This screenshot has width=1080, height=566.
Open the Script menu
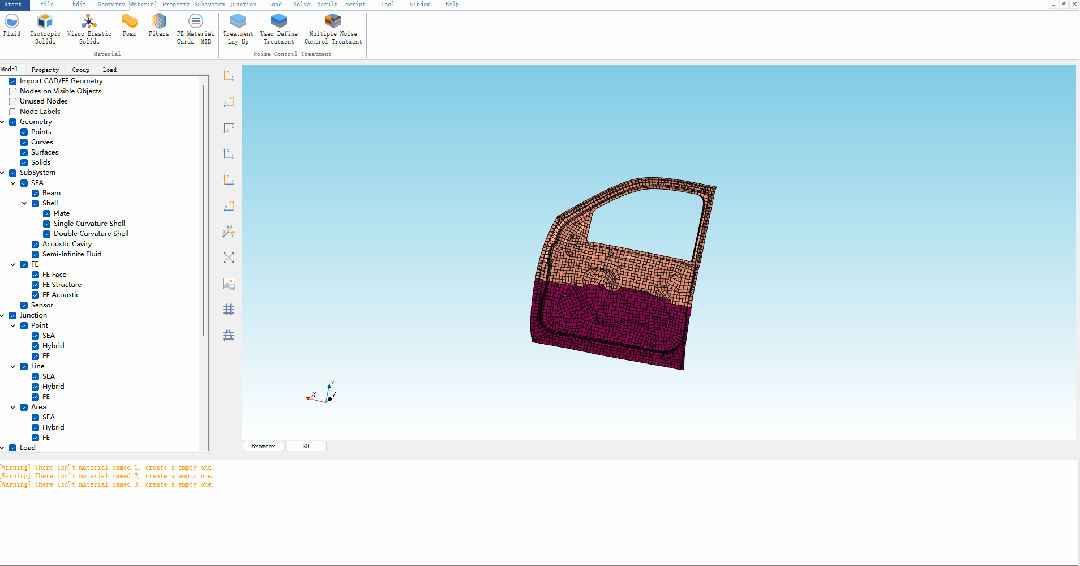355,4
